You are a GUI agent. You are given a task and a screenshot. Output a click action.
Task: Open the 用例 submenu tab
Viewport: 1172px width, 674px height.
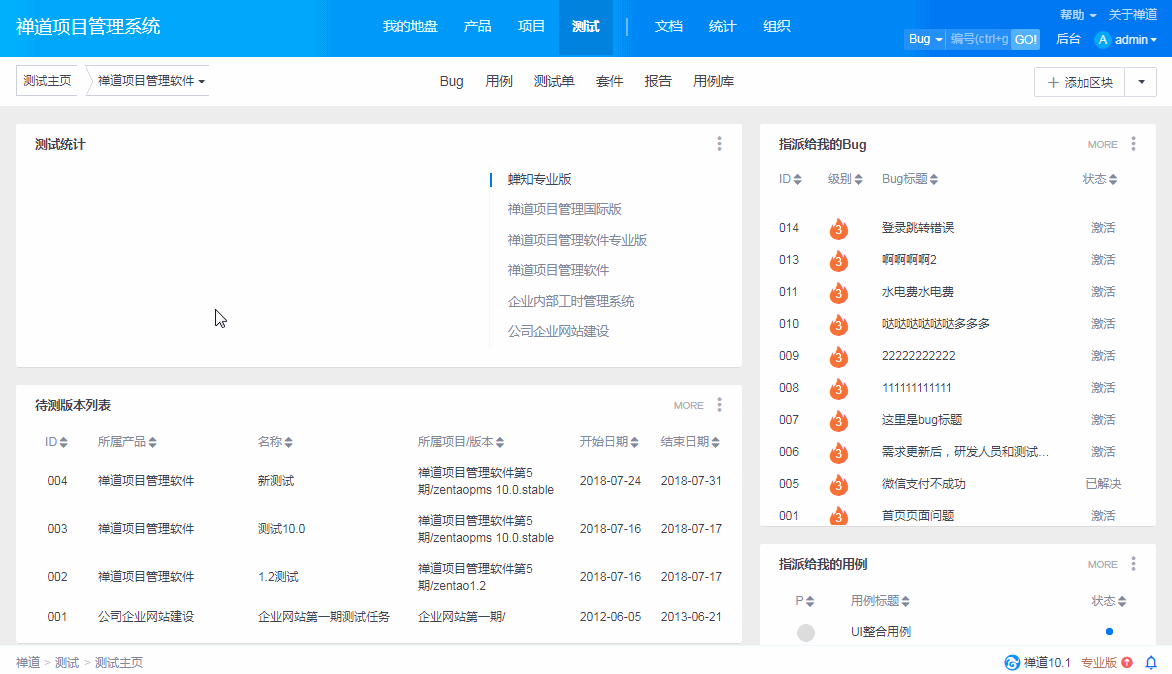[x=499, y=82]
